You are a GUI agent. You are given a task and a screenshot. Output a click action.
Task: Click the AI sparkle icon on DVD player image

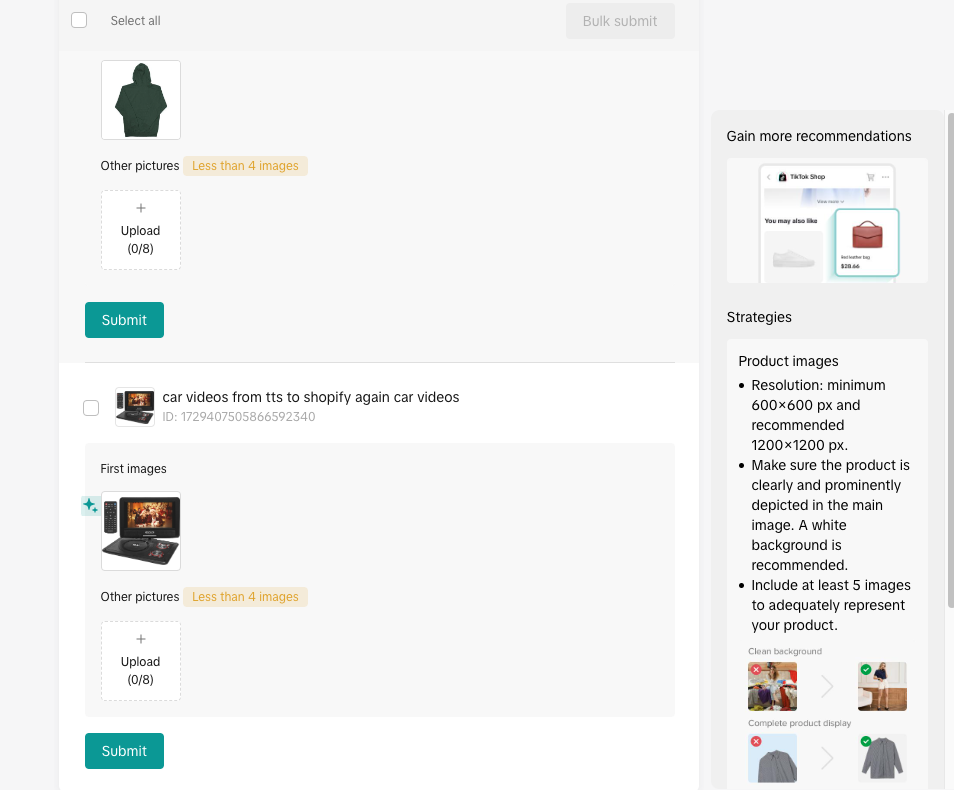click(90, 506)
